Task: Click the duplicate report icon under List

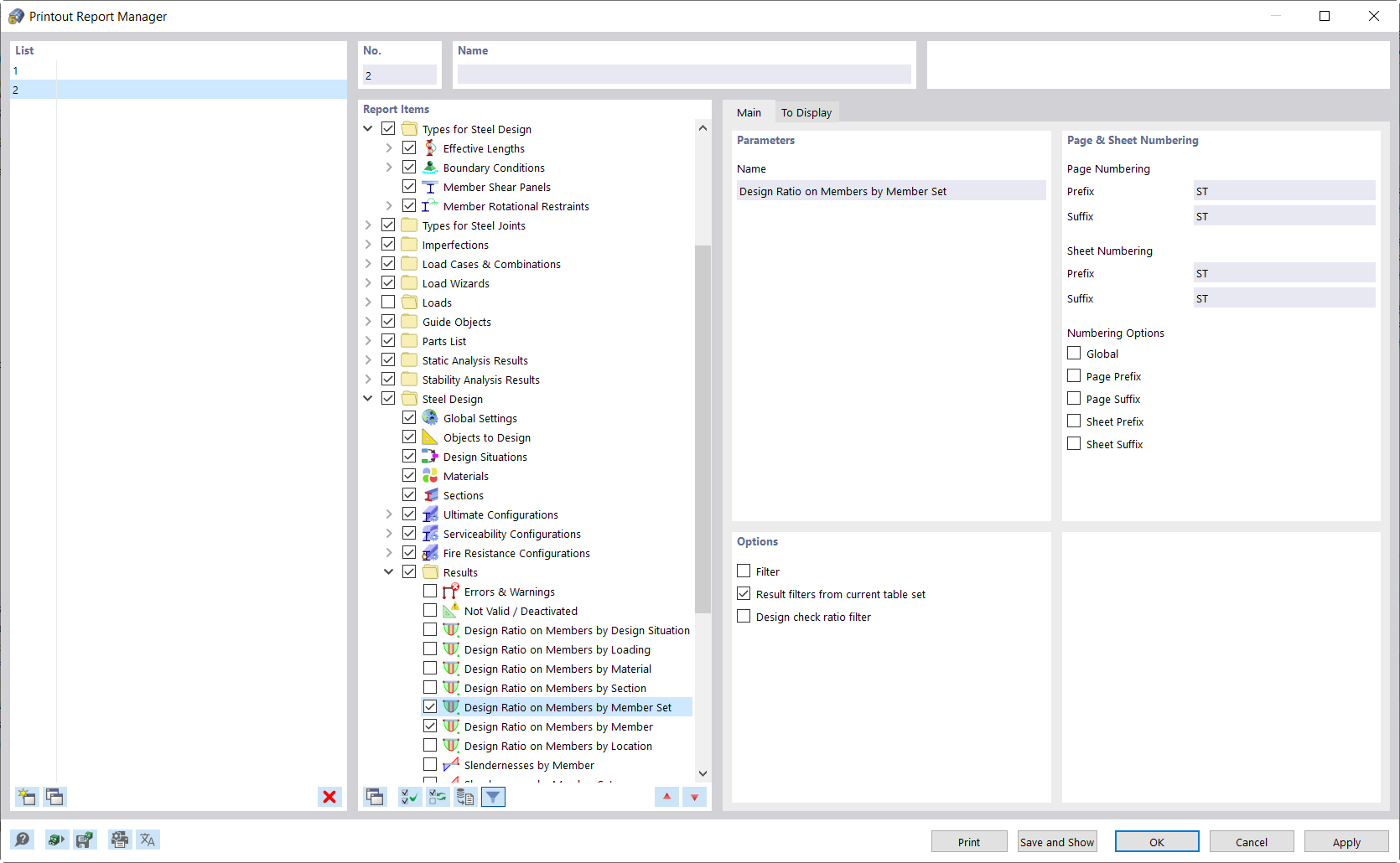Action: 55,797
